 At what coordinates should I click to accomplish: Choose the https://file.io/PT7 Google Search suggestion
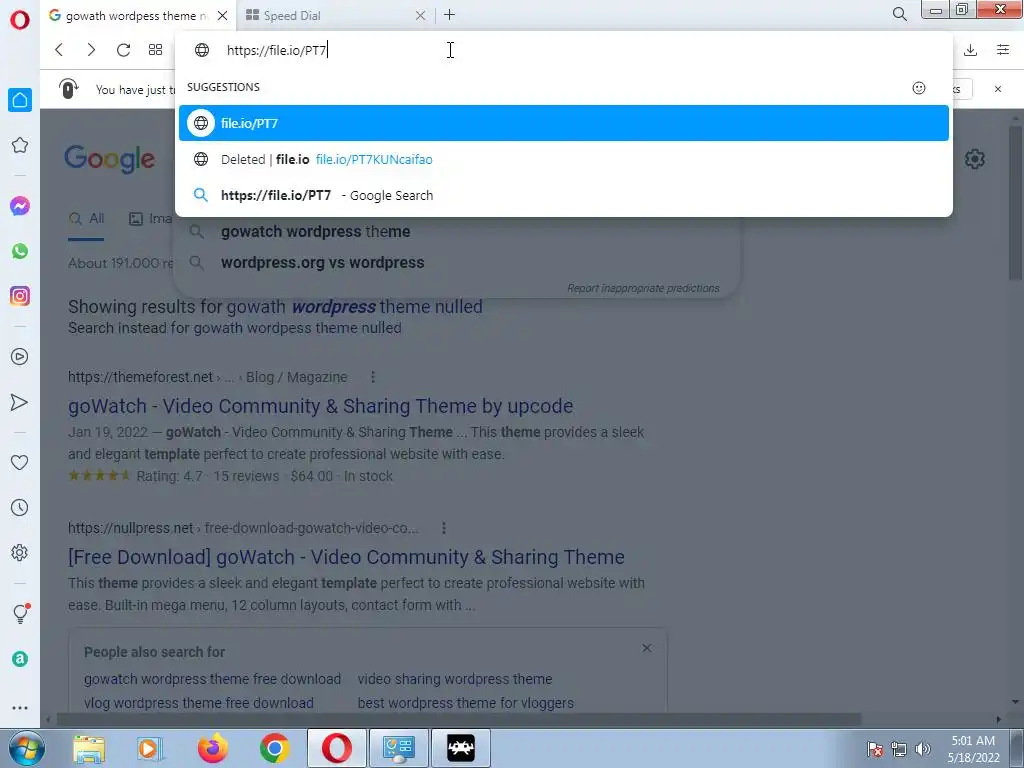(x=564, y=195)
